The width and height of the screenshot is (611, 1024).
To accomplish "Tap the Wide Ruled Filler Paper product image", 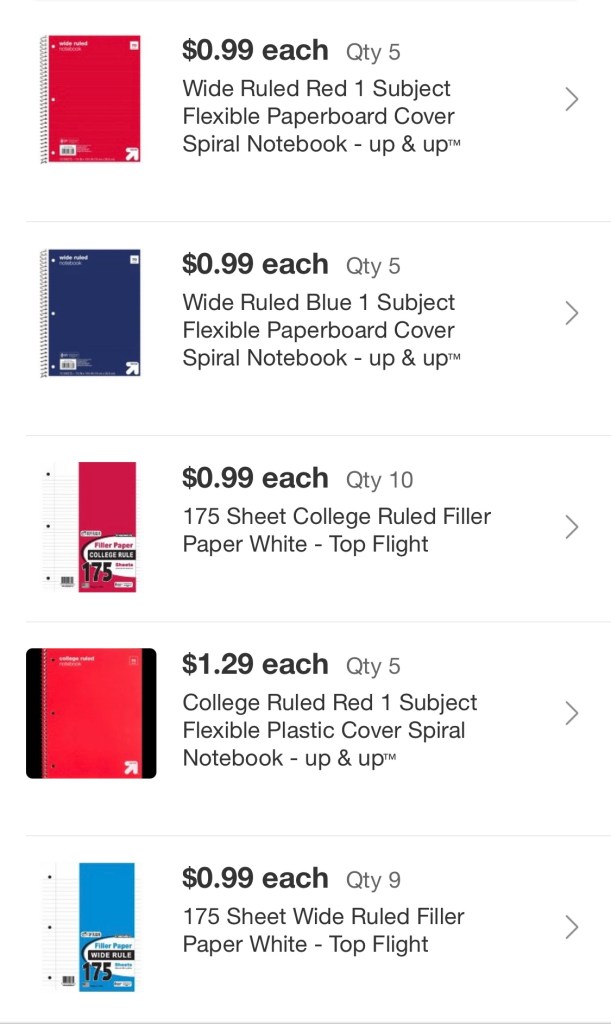I will 90,927.
